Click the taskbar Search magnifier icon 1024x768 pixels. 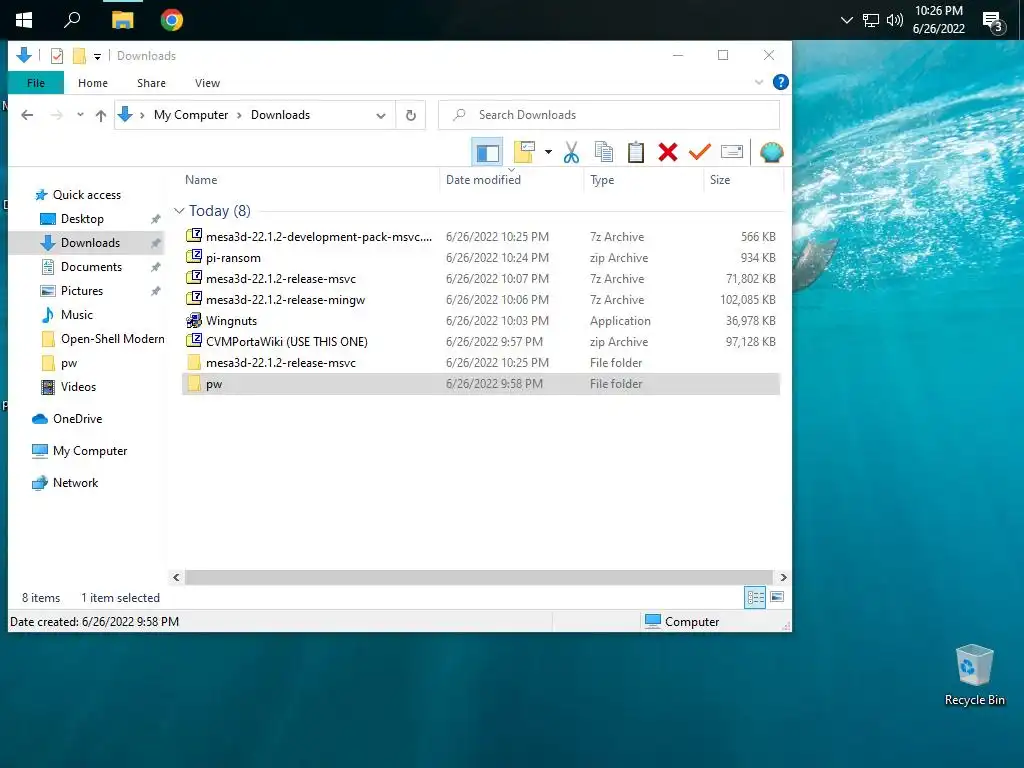pyautogui.click(x=72, y=20)
